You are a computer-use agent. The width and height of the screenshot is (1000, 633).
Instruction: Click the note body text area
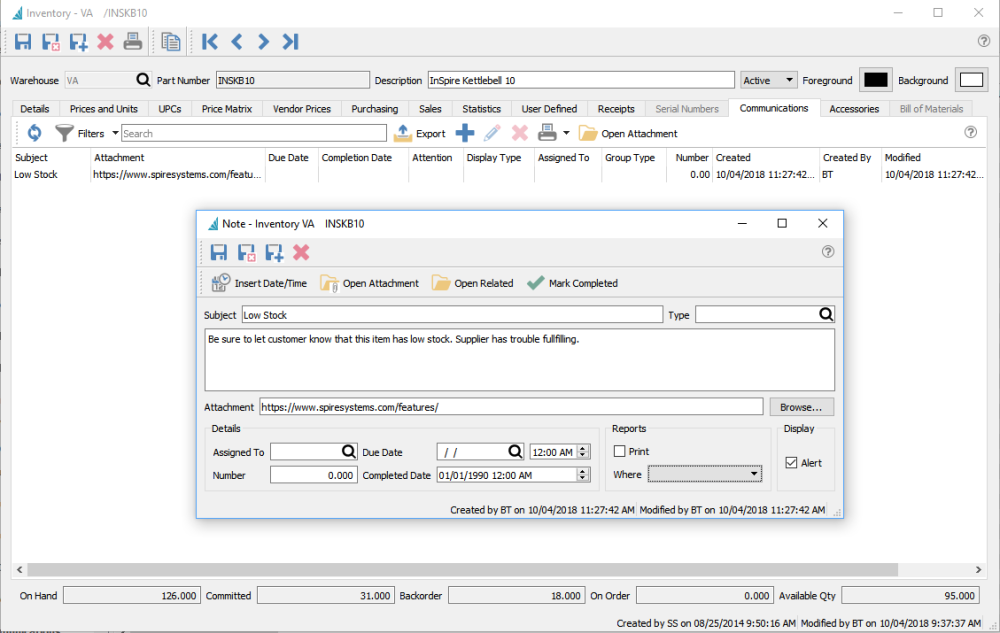click(519, 360)
